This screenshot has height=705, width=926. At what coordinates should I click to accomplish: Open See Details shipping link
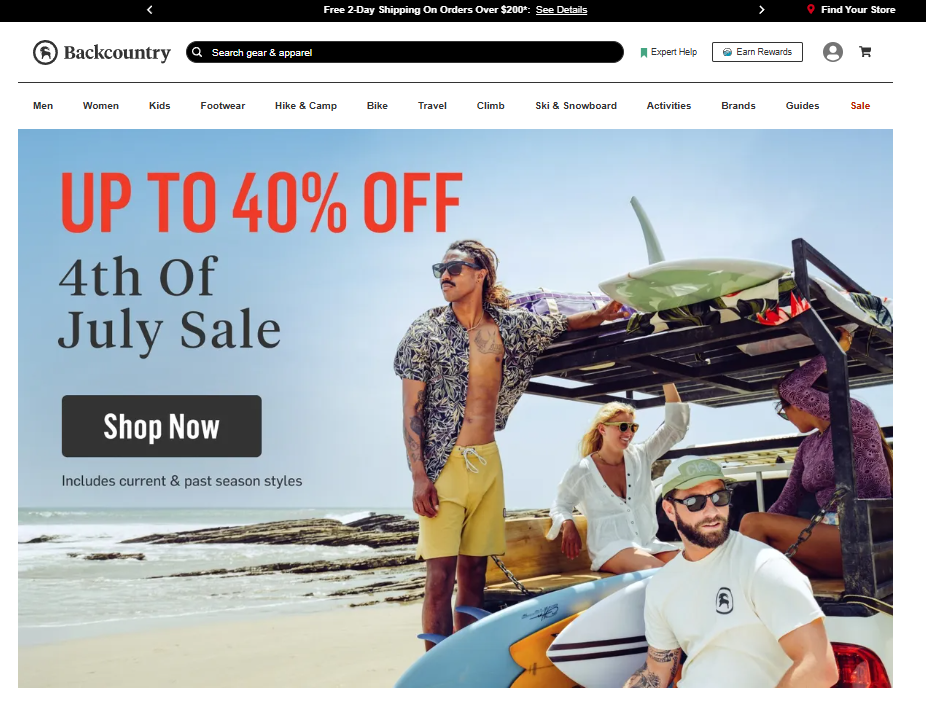tap(561, 9)
